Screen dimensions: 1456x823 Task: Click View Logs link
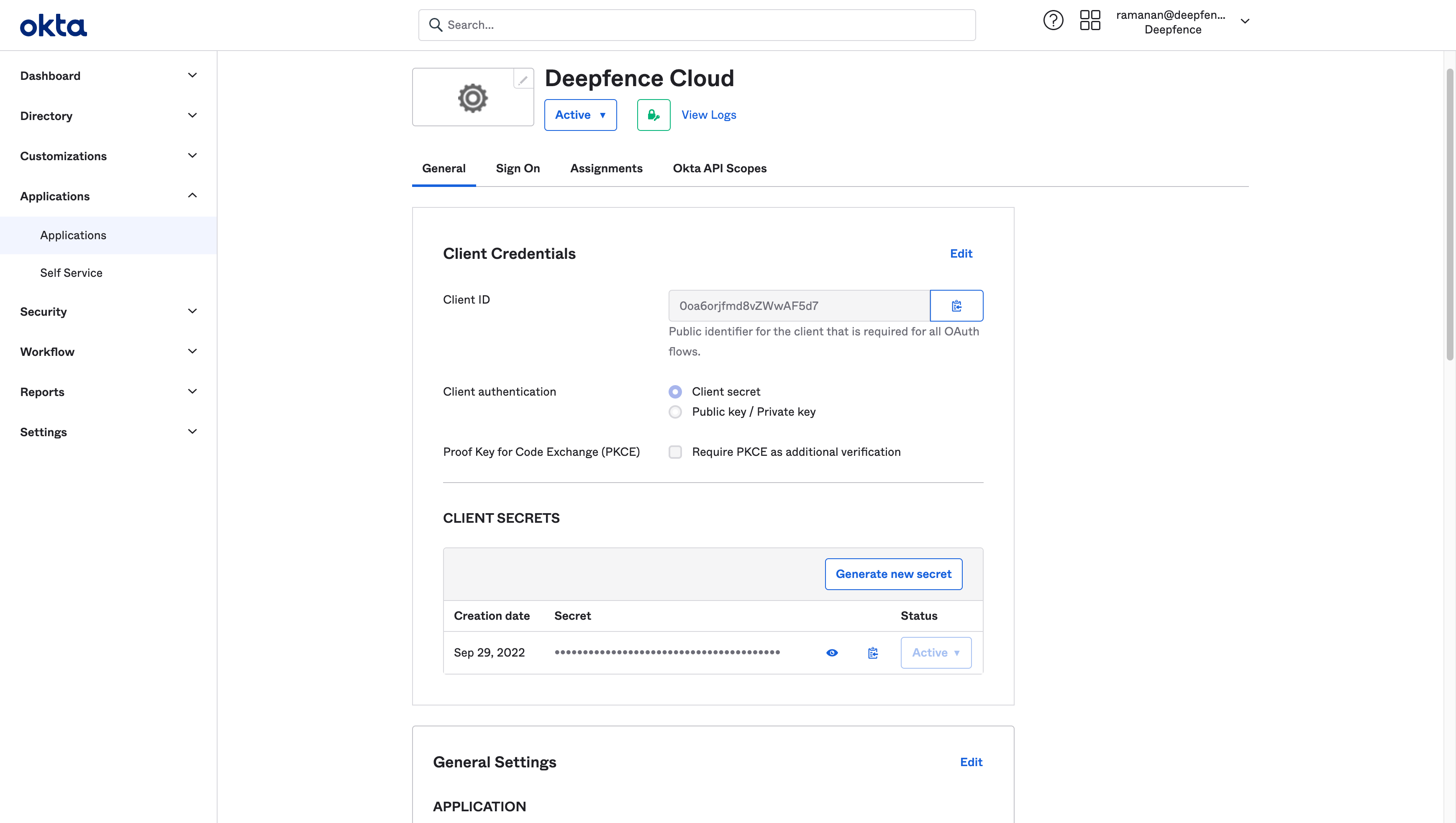click(708, 115)
